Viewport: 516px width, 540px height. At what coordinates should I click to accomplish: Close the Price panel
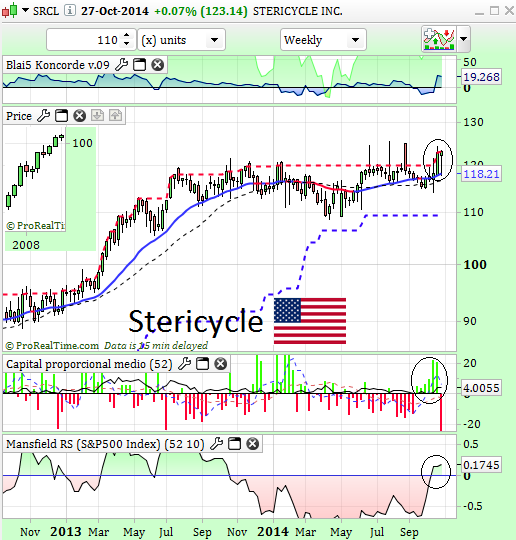point(80,115)
